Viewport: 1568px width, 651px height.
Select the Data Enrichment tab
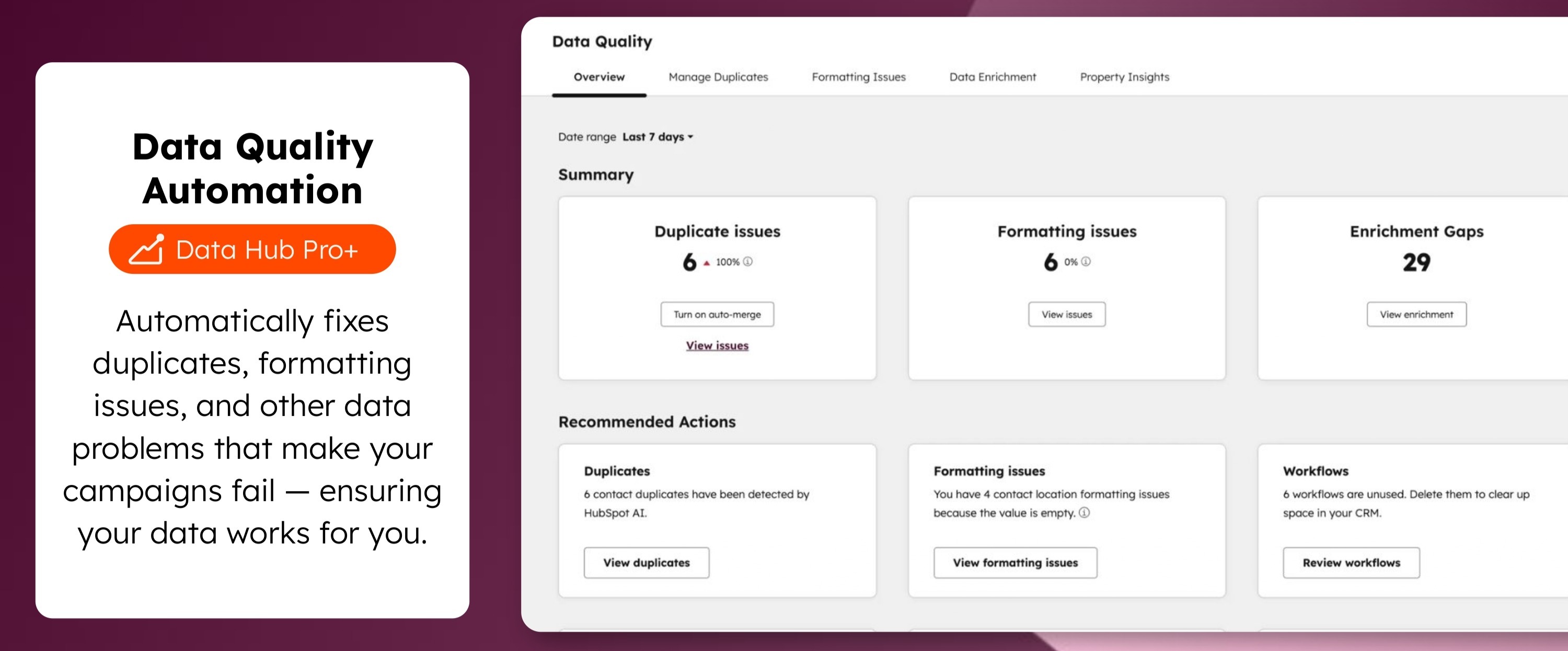pyautogui.click(x=992, y=77)
